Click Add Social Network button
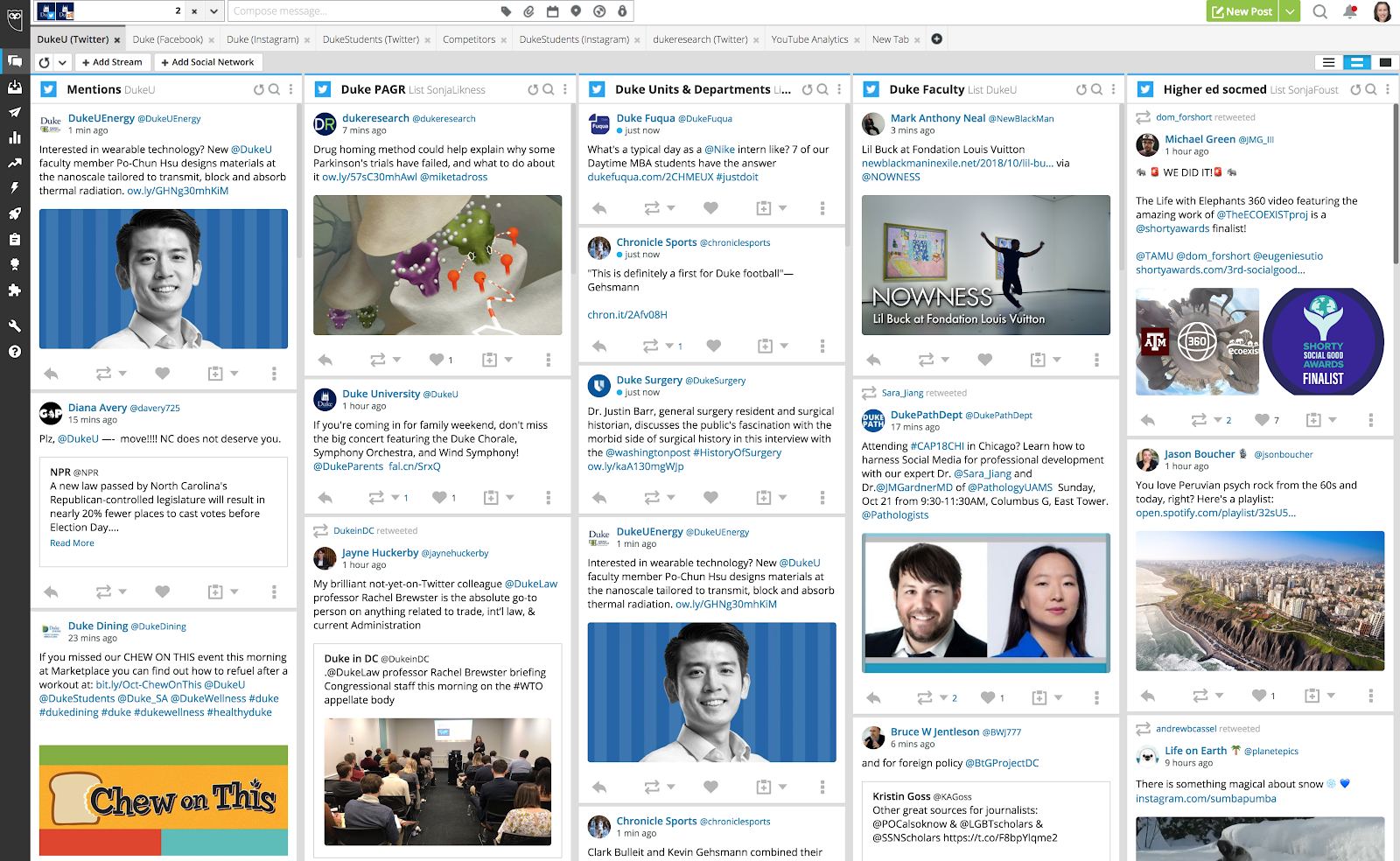 [208, 62]
